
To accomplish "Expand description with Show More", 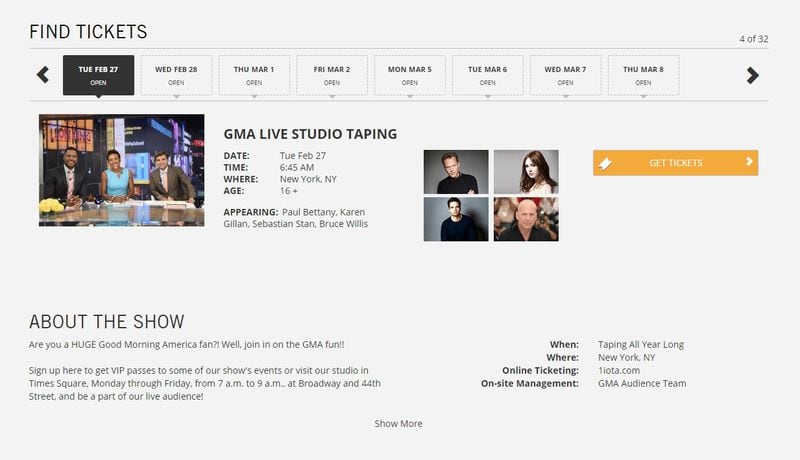I will click(x=398, y=423).
